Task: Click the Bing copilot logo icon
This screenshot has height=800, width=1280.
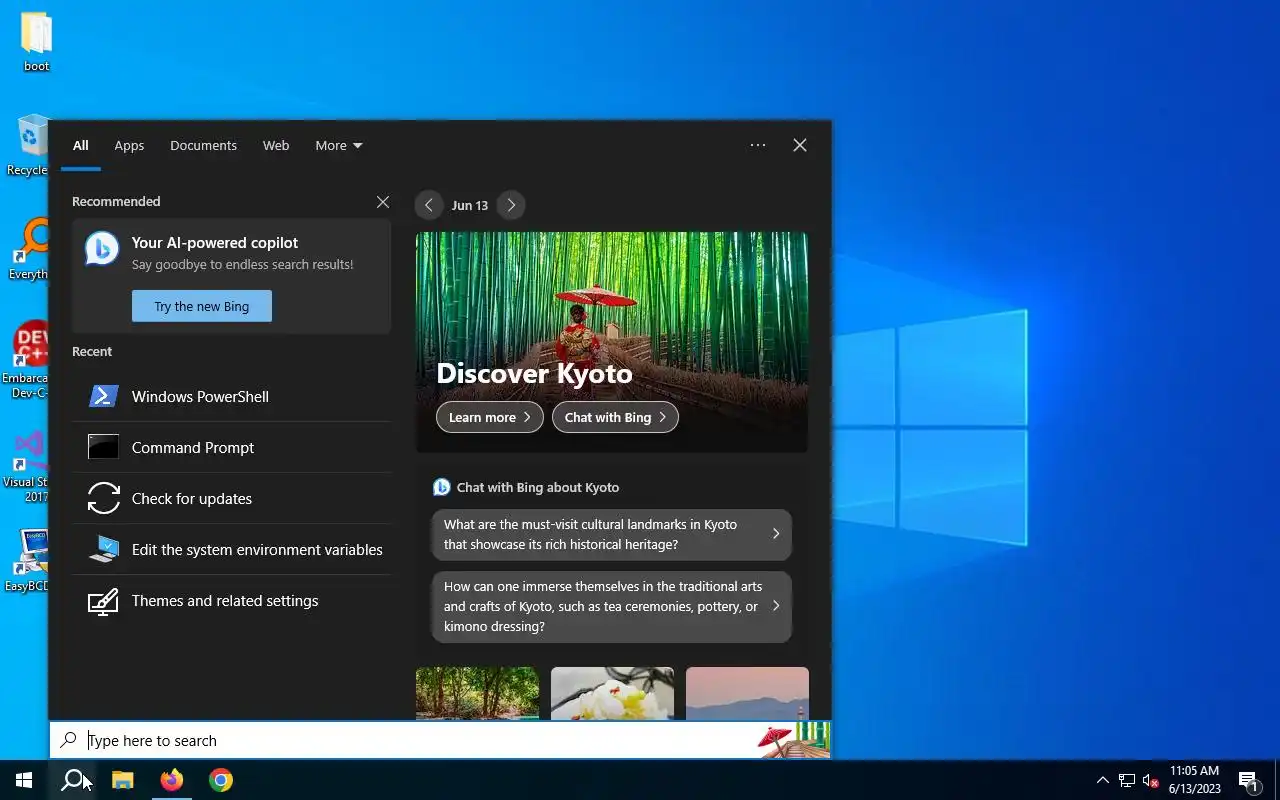Action: tap(102, 249)
